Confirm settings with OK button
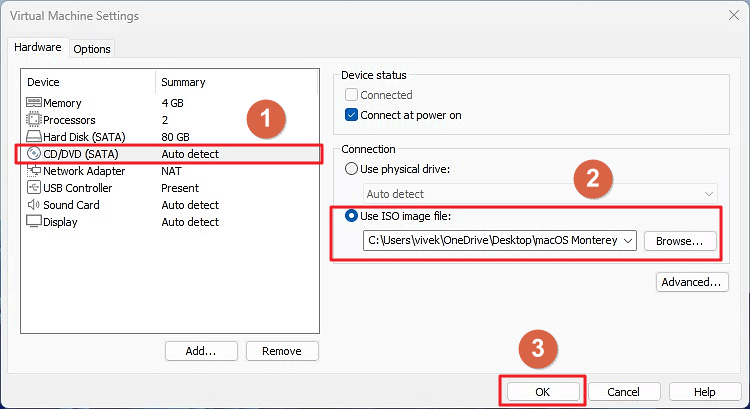This screenshot has height=409, width=750. 543,392
